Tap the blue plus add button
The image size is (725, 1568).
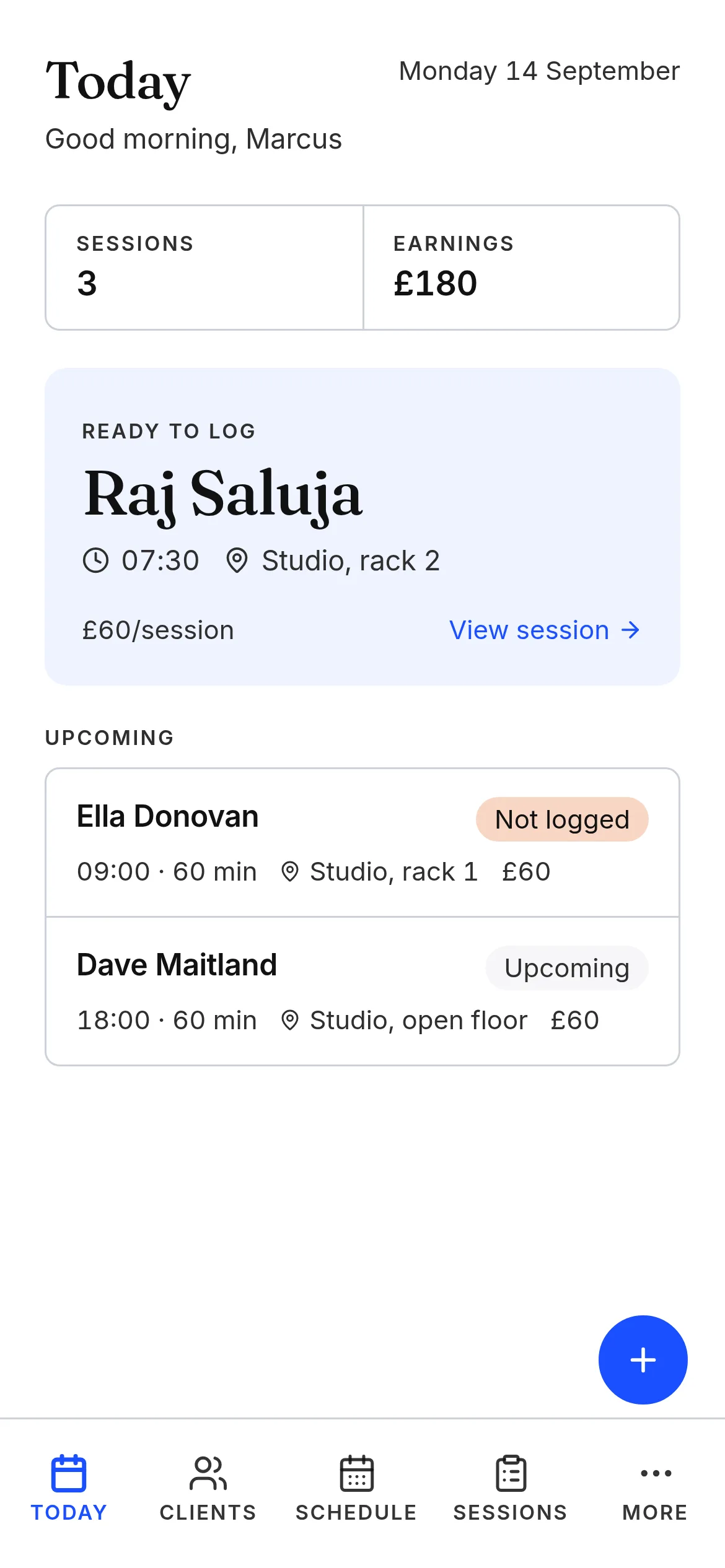coord(643,1359)
